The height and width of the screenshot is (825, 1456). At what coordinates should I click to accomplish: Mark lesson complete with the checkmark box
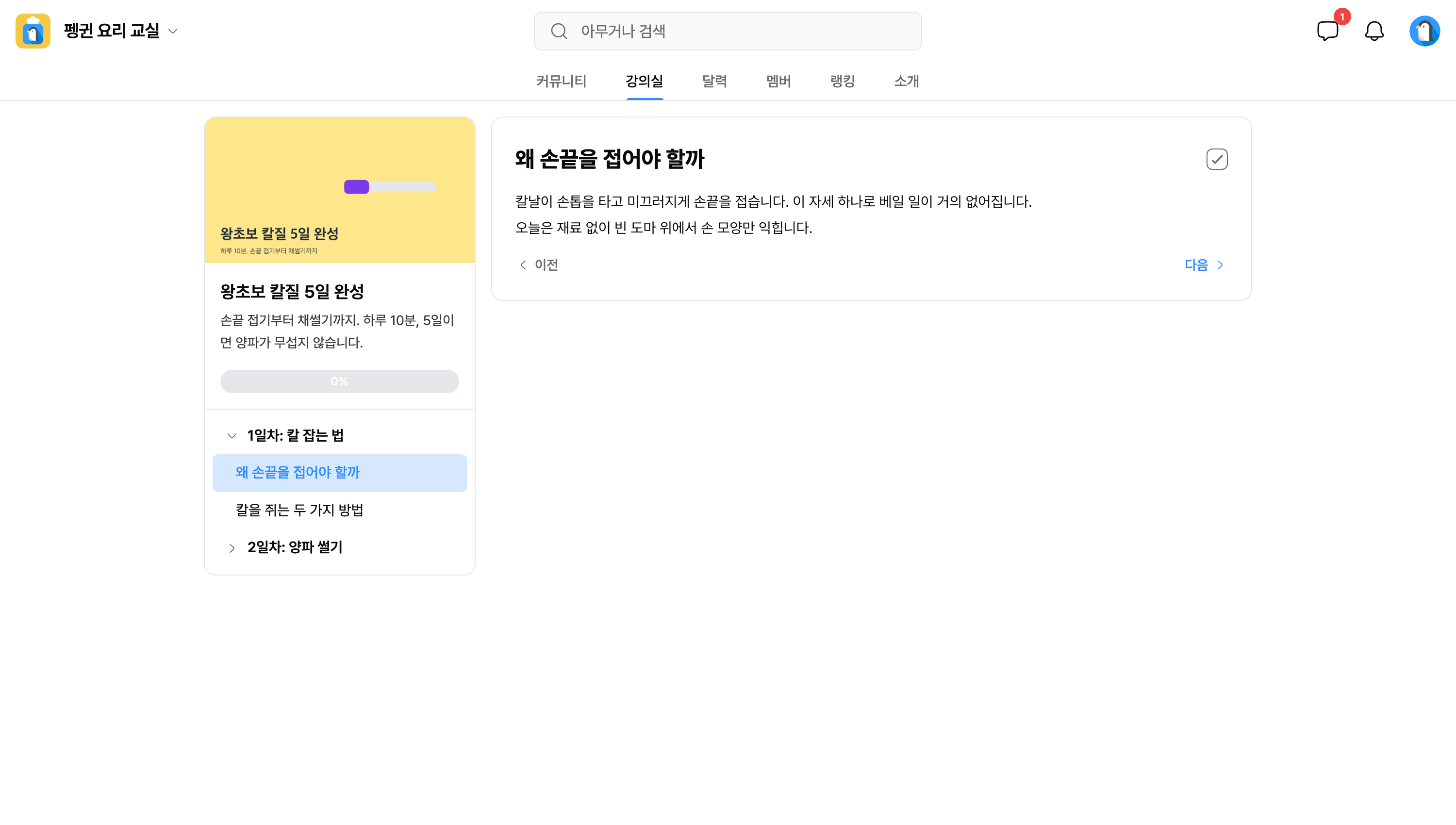tap(1216, 159)
